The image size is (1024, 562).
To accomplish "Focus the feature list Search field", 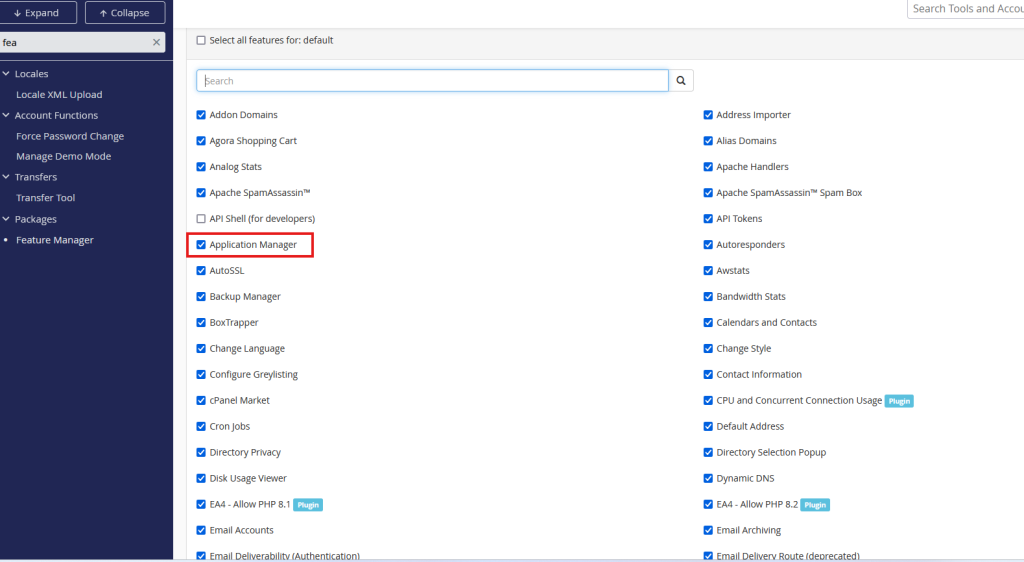I will pyautogui.click(x=432, y=81).
